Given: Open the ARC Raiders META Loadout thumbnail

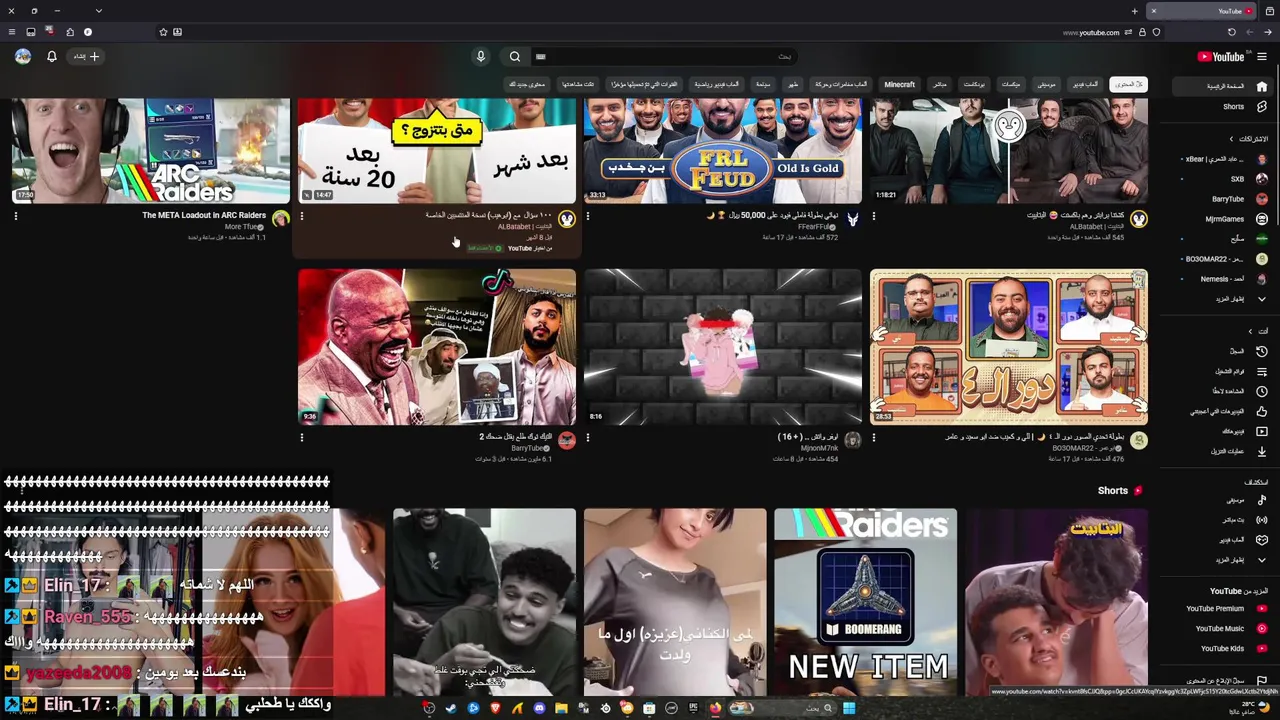Looking at the screenshot, I should tap(150, 150).
